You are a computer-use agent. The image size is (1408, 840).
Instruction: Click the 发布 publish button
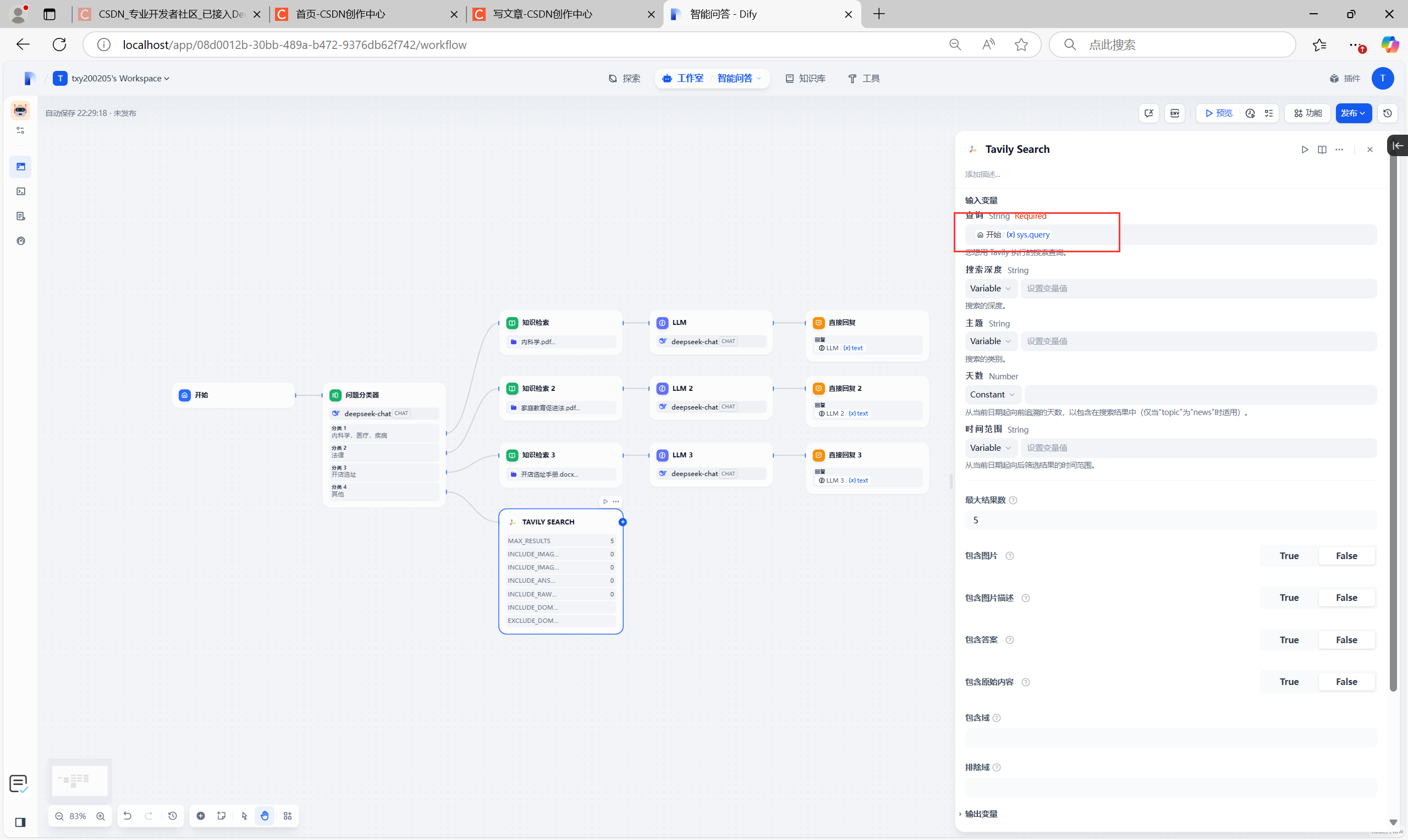point(1352,113)
